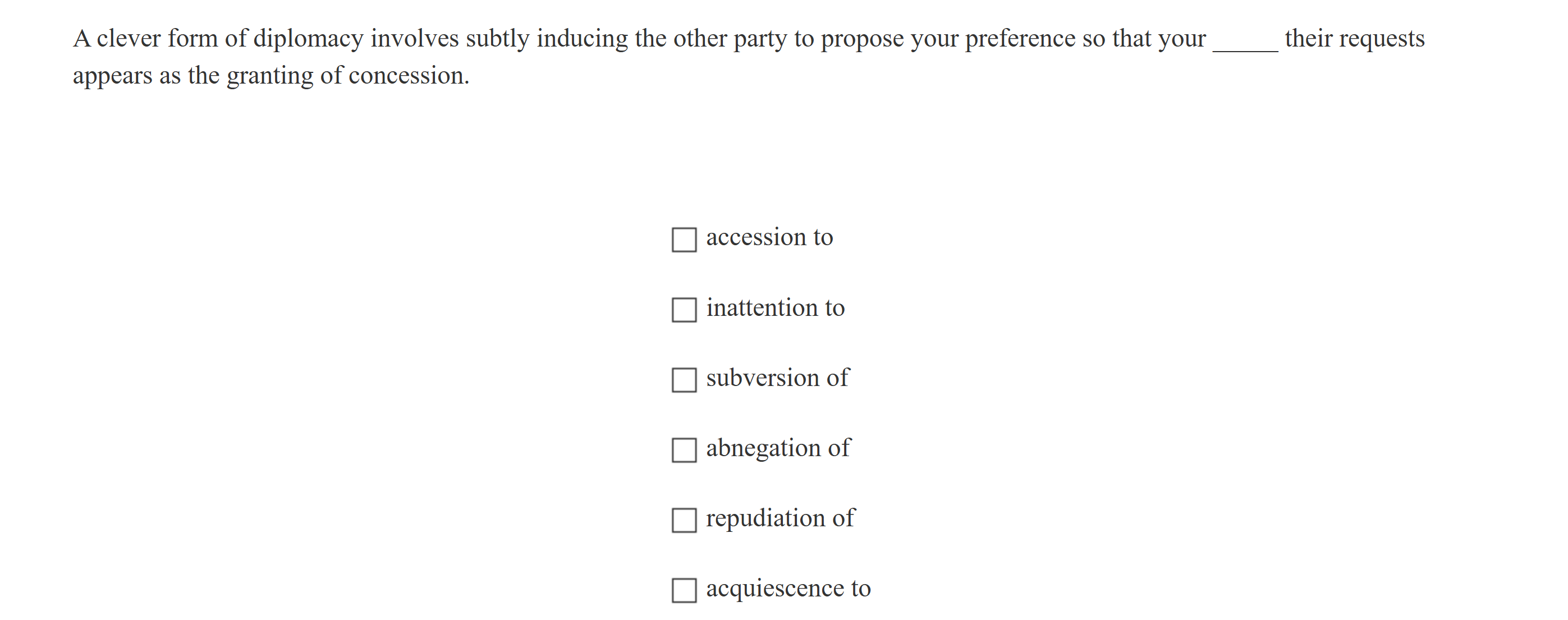The height and width of the screenshot is (620, 1568).
Task: Check the "subversion of" answer option
Action: tap(684, 380)
